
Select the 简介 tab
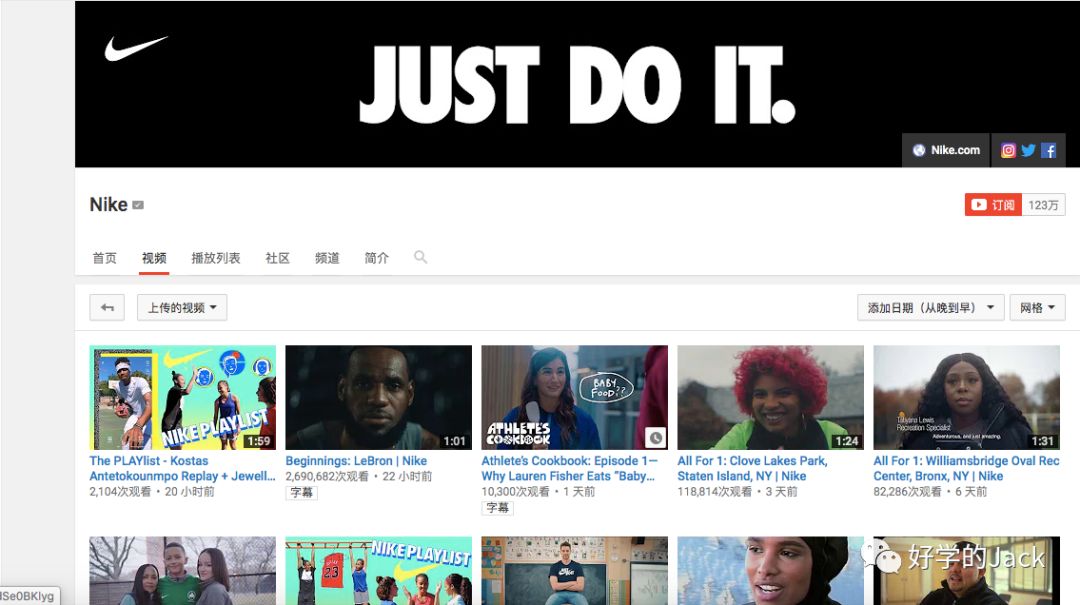(377, 258)
